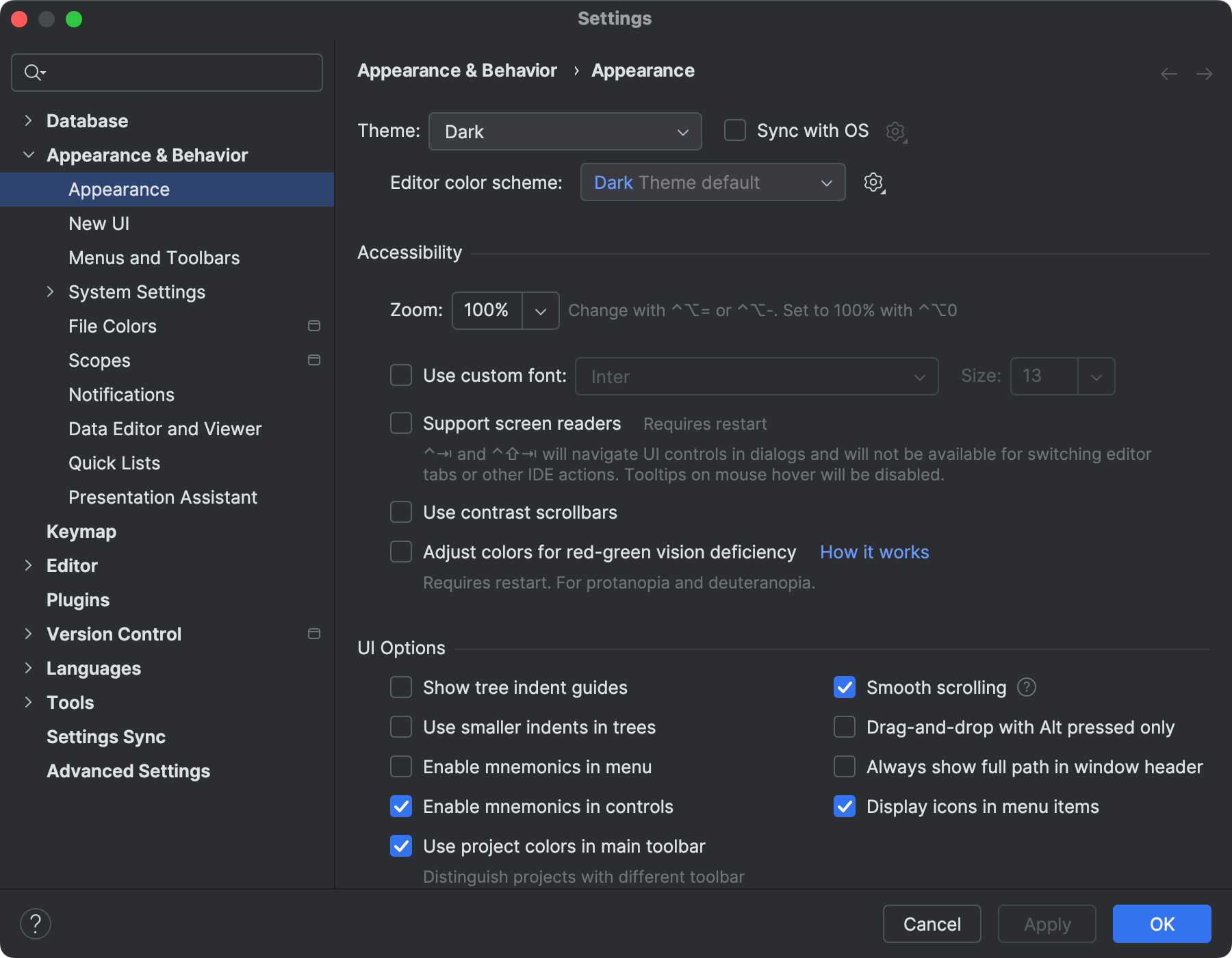The height and width of the screenshot is (958, 1232).
Task: Open Editor color scheme dropdown
Action: [x=713, y=183]
